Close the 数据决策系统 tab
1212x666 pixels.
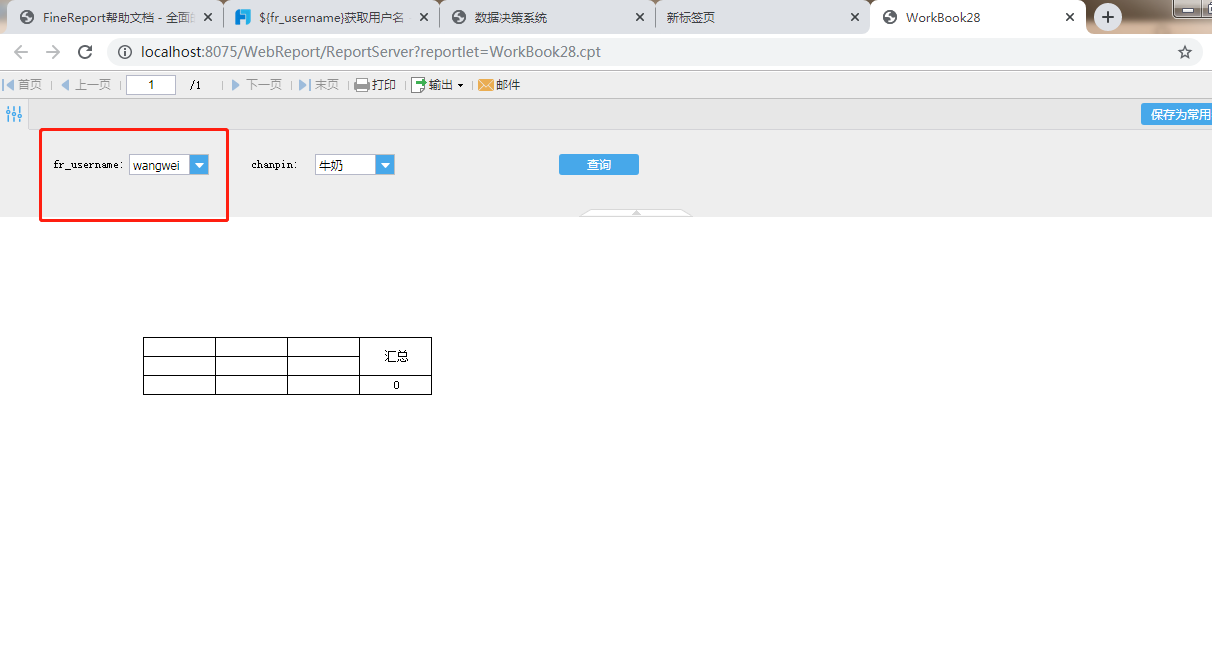(x=639, y=17)
